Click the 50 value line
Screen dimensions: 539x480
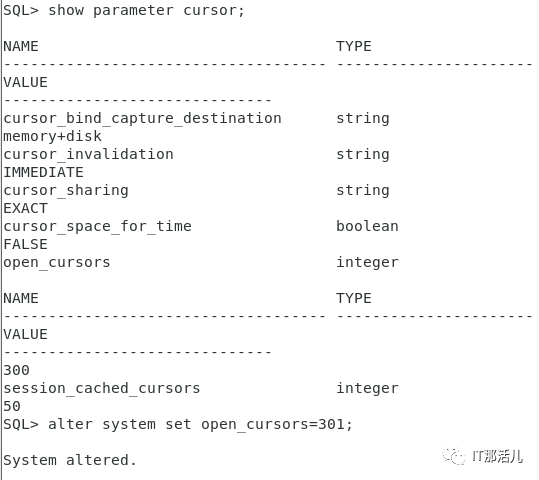pos(12,406)
